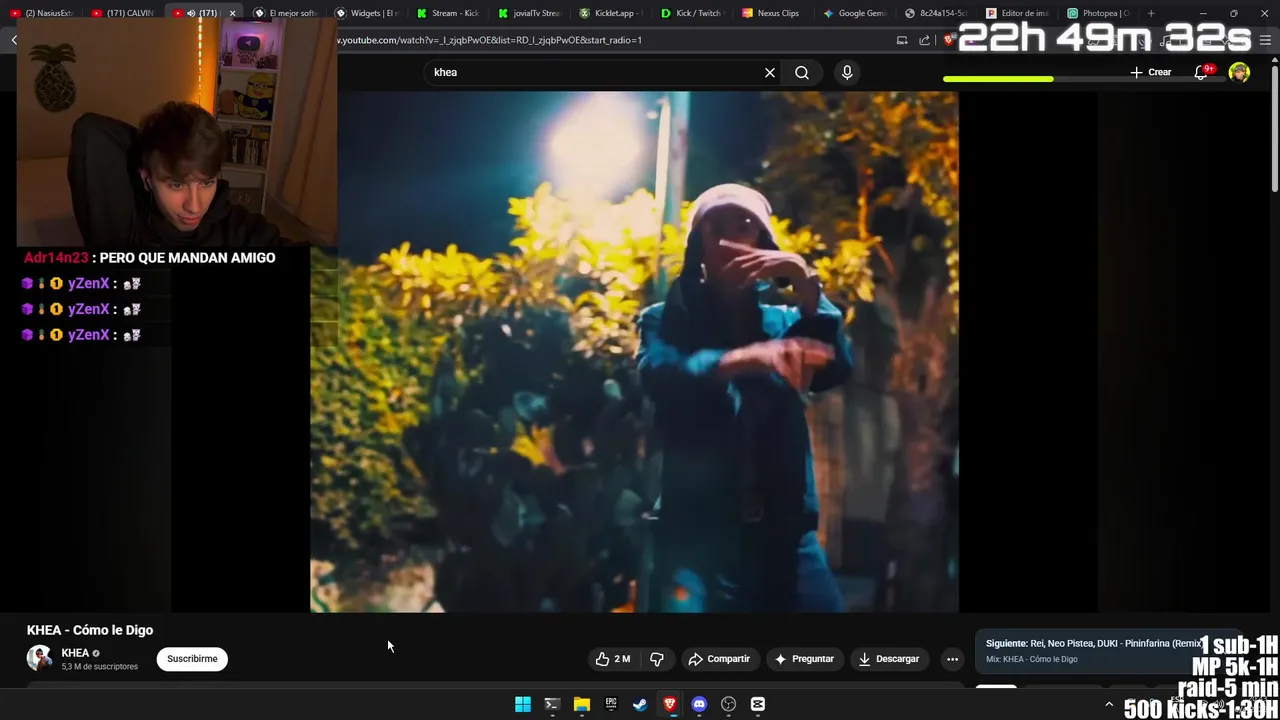Open the terminal from the taskbar

(x=552, y=704)
